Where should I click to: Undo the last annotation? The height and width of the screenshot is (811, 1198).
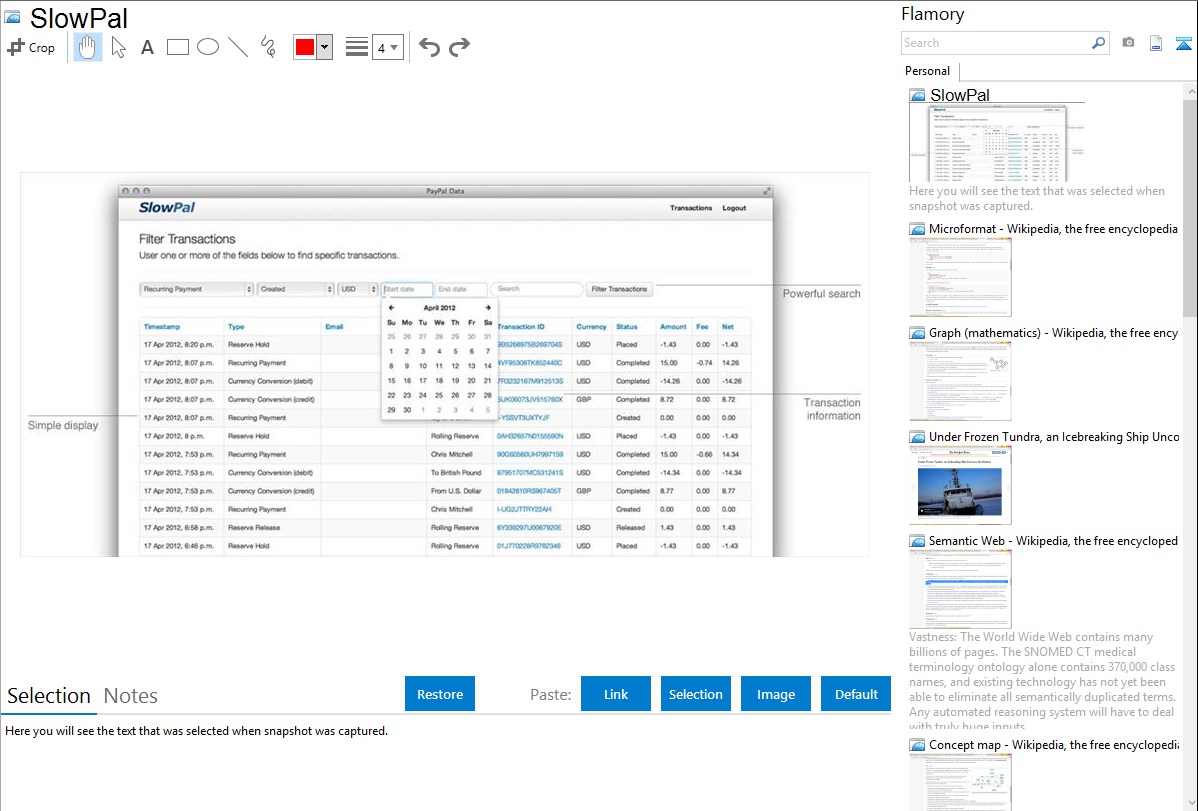click(x=429, y=47)
